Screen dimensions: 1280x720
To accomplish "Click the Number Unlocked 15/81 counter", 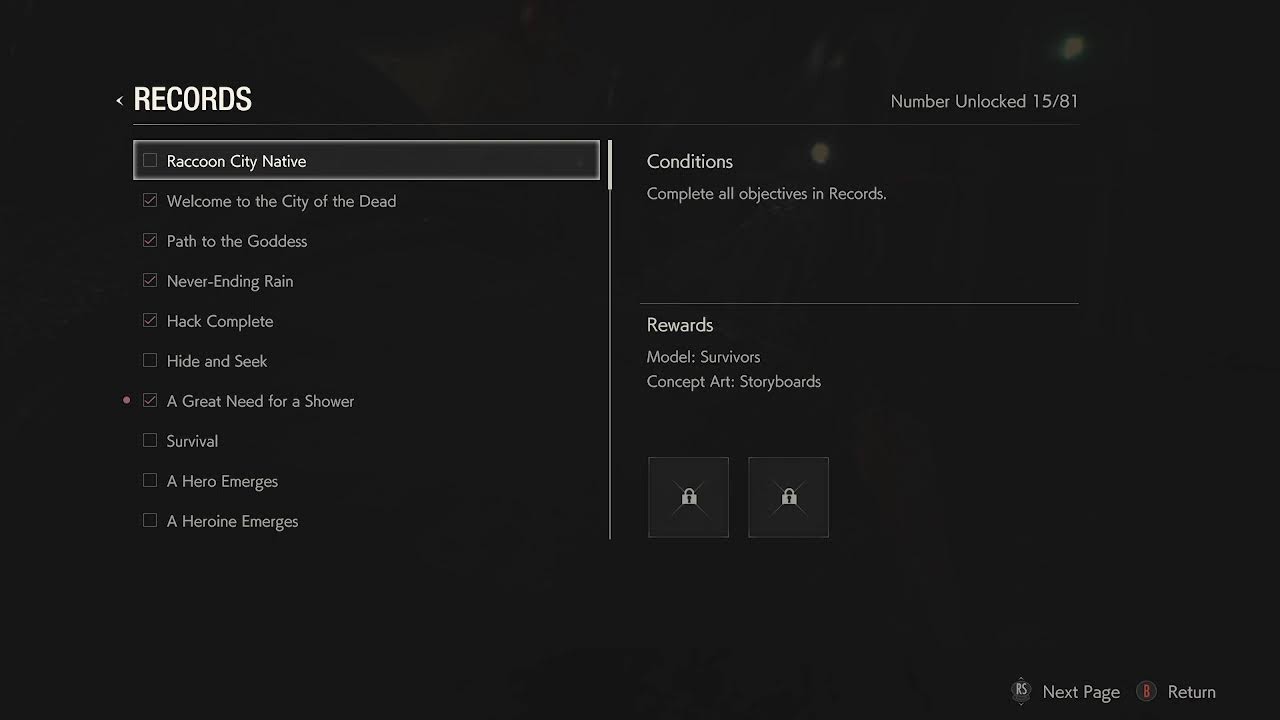I will [984, 101].
